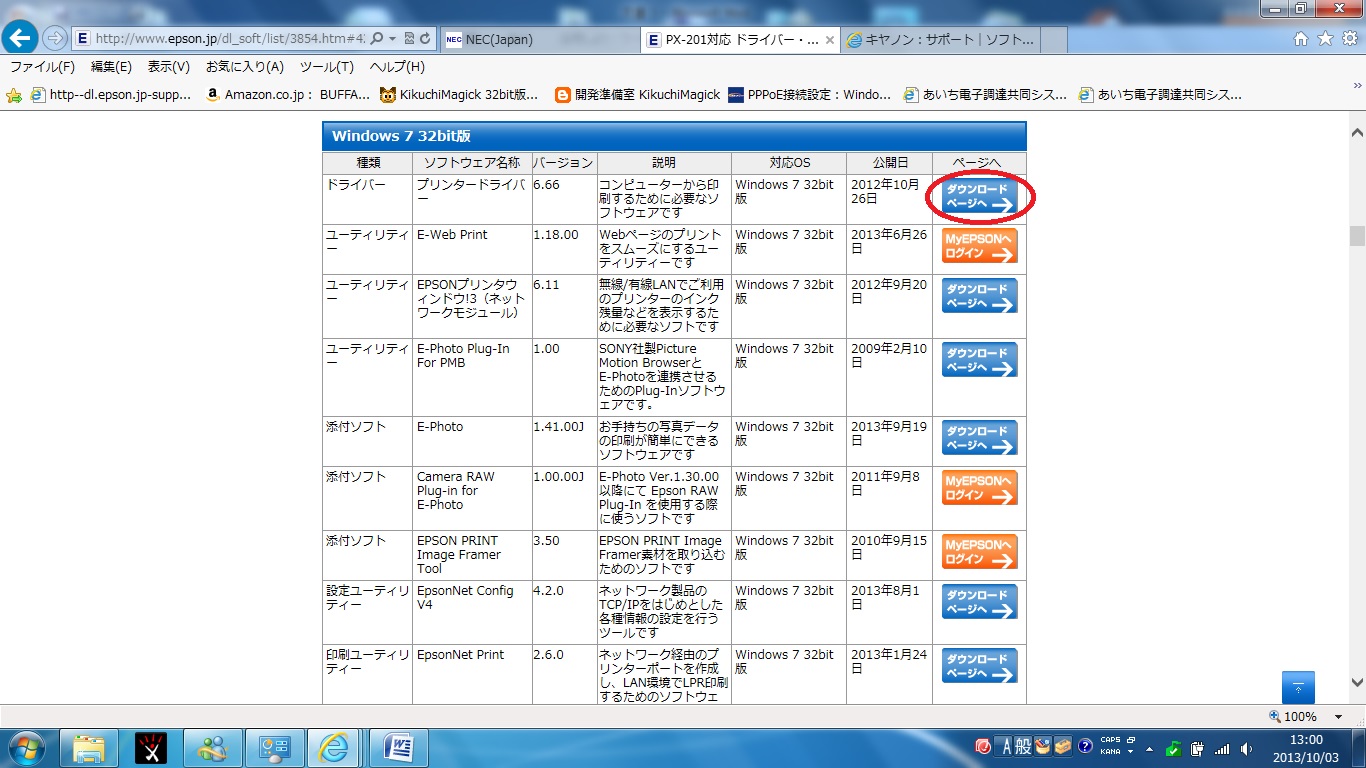Click MyEPSON login for EPSON PRINT Image Framer

(x=979, y=552)
